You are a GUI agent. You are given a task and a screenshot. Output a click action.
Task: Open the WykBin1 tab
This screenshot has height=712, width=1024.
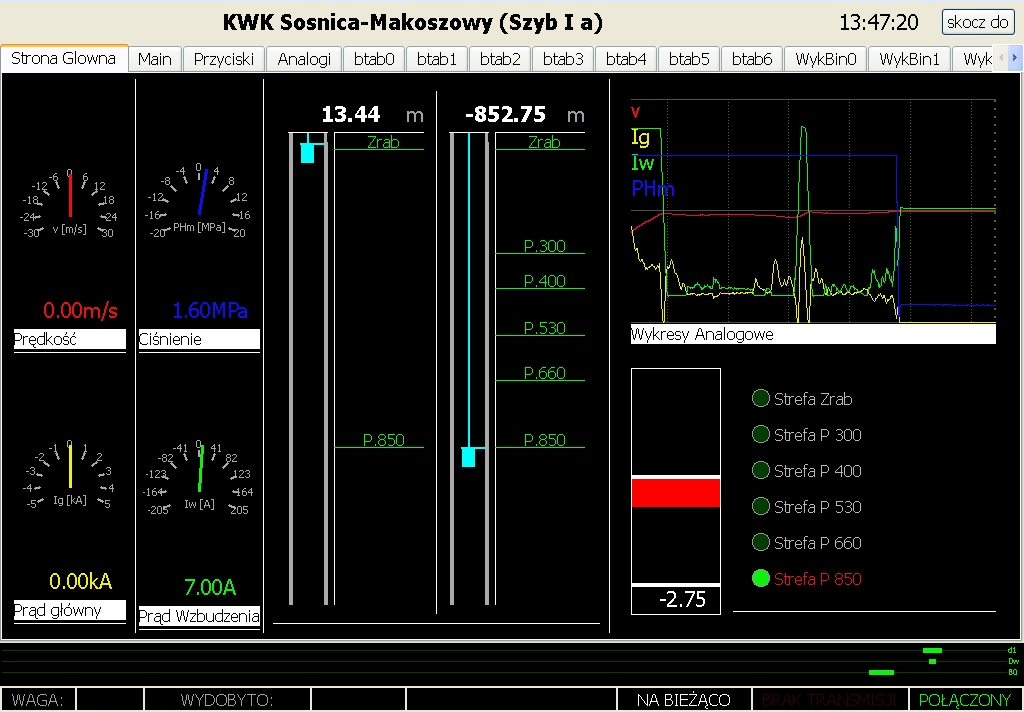coord(910,59)
